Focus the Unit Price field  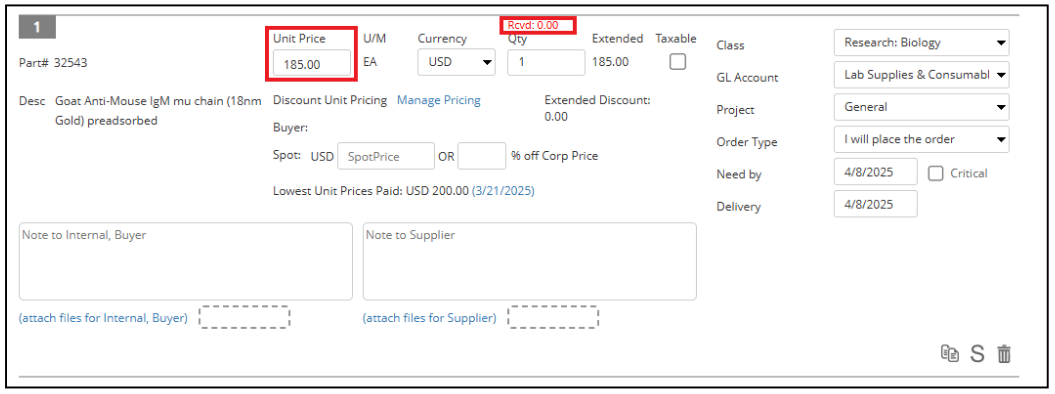pyautogui.click(x=312, y=65)
